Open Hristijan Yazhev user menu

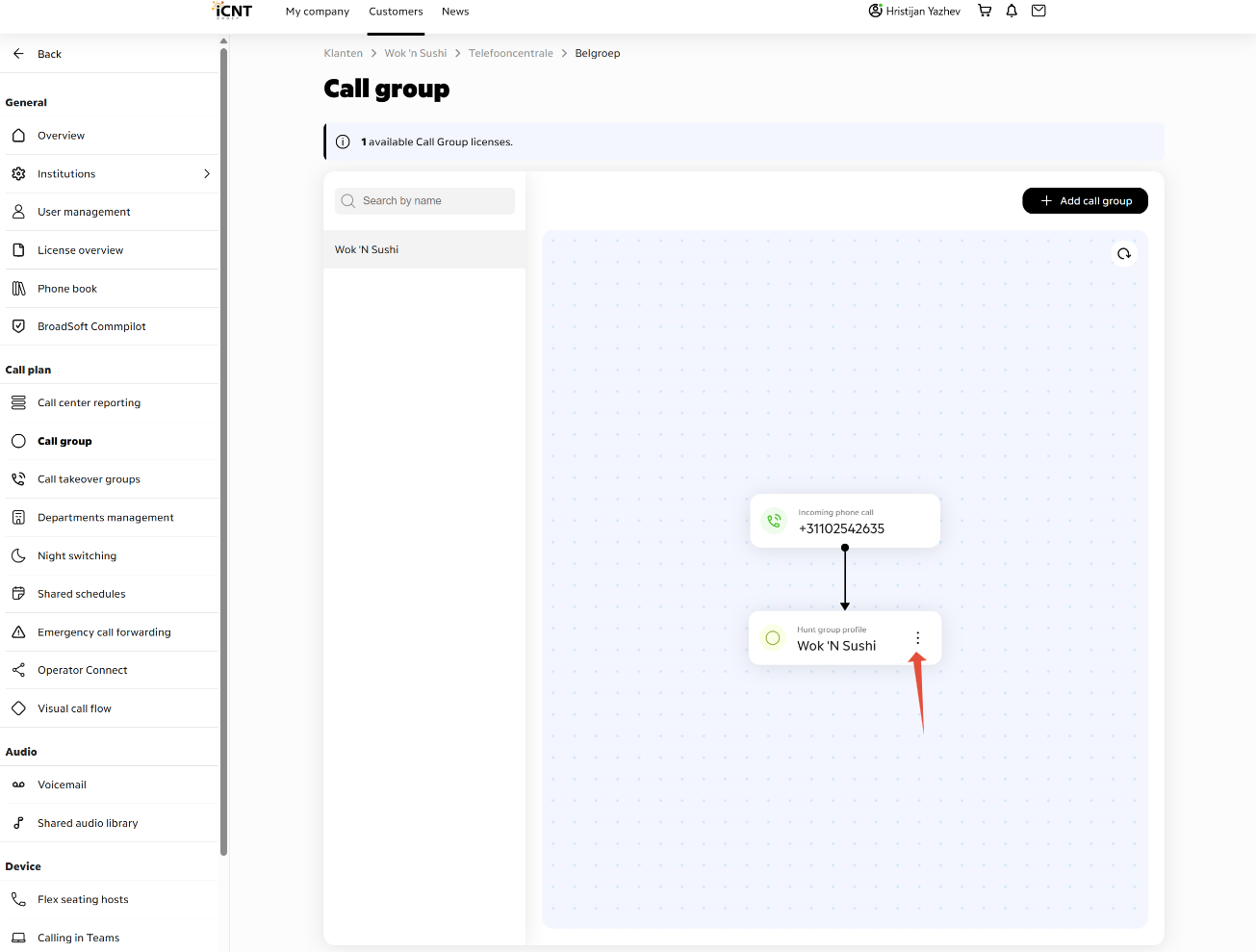(x=914, y=12)
